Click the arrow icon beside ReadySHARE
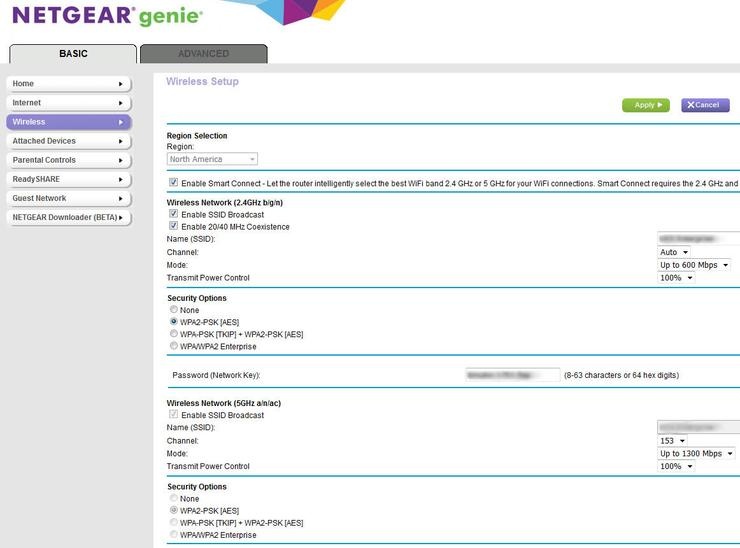This screenshot has height=548, width=740. click(121, 179)
